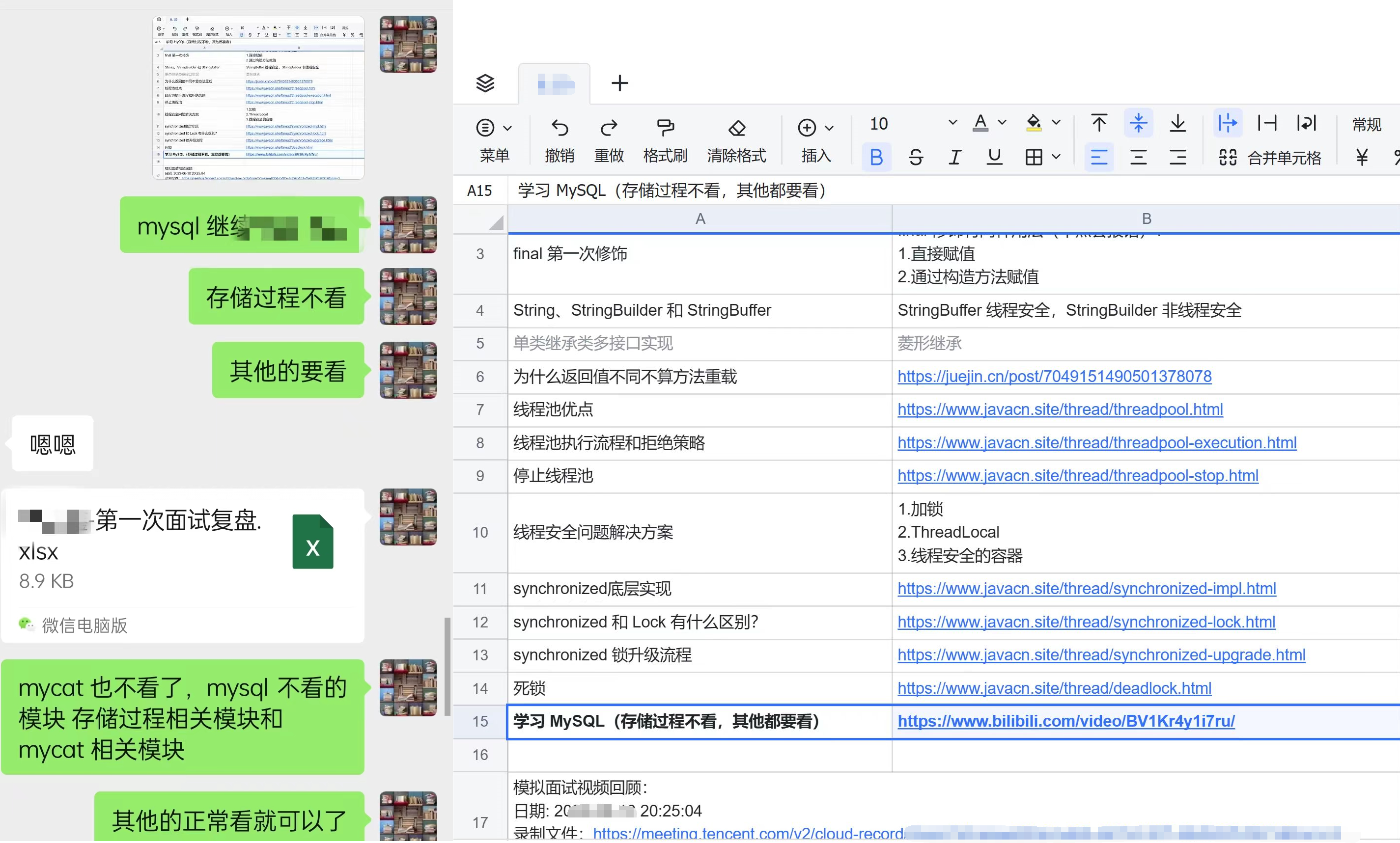Select cell 死锁 in row 14

pyautogui.click(x=700, y=688)
